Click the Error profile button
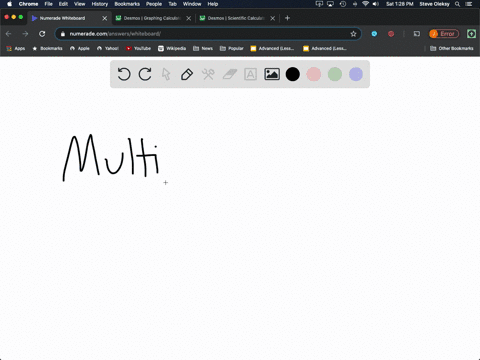The image size is (480, 360). click(444, 34)
